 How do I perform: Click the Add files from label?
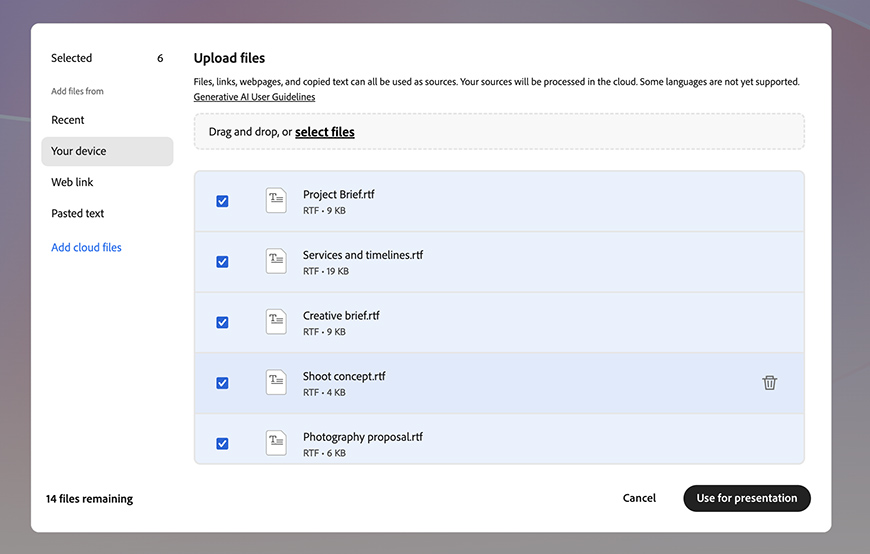coord(77,91)
